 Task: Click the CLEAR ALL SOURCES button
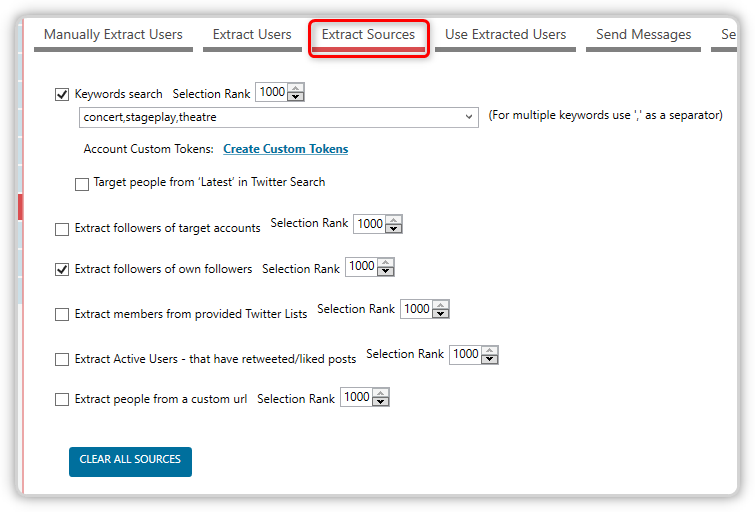130,462
